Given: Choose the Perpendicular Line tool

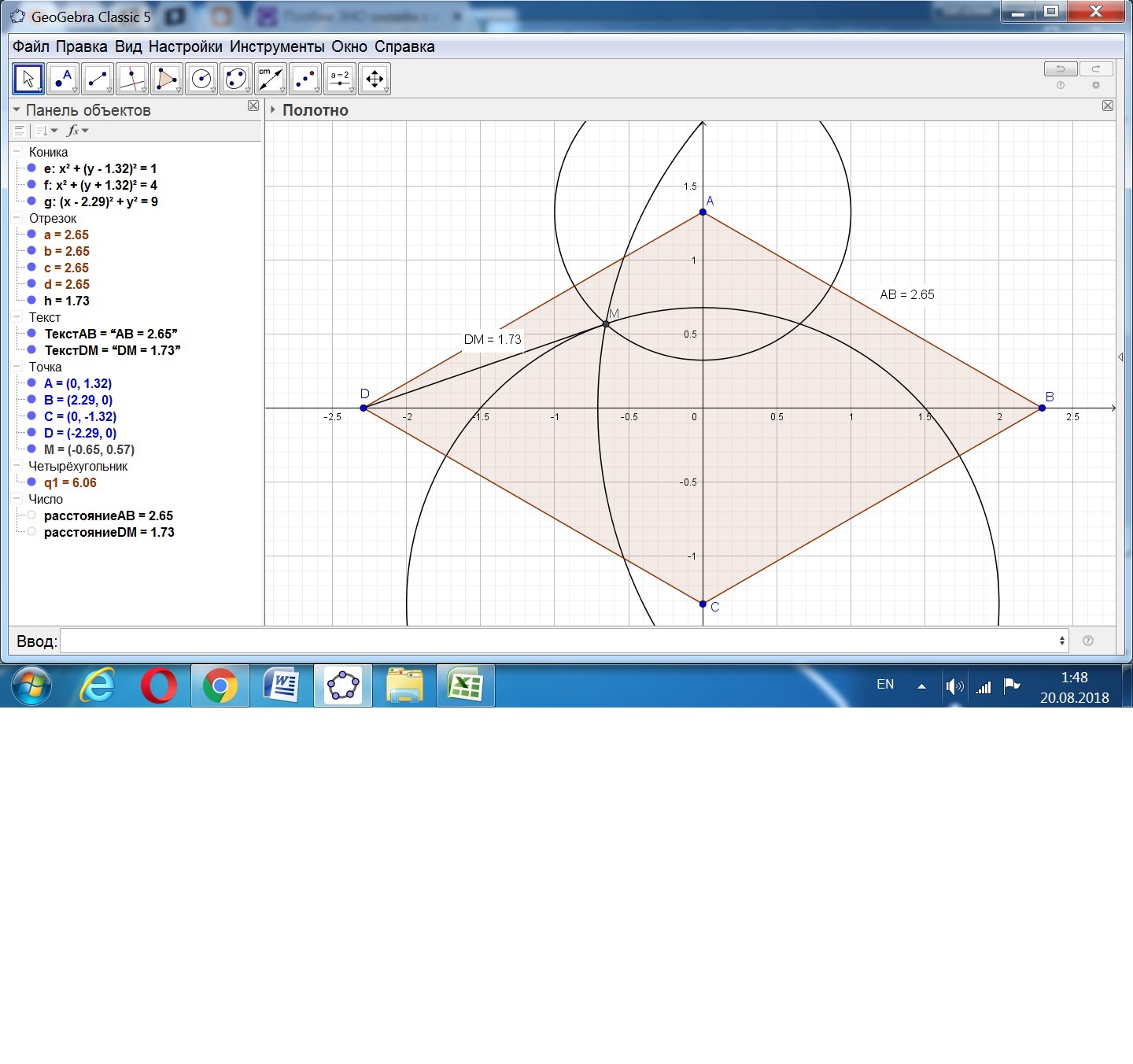Looking at the screenshot, I should pyautogui.click(x=132, y=79).
